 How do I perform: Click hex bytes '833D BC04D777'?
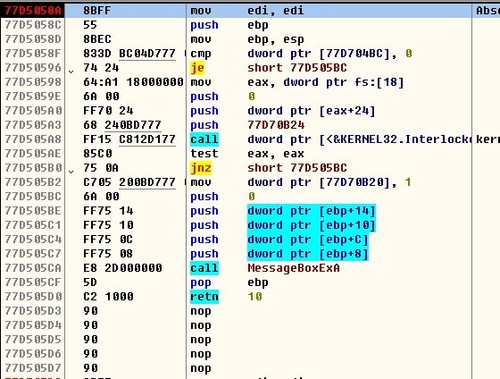(129, 54)
